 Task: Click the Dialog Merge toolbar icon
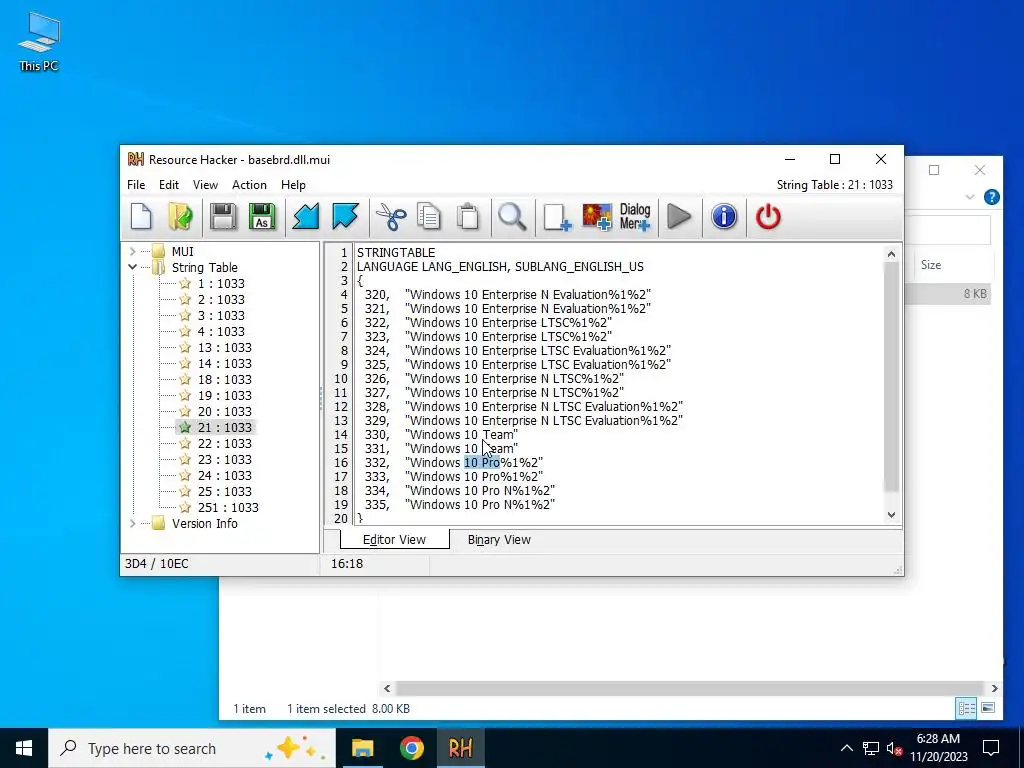pos(635,217)
